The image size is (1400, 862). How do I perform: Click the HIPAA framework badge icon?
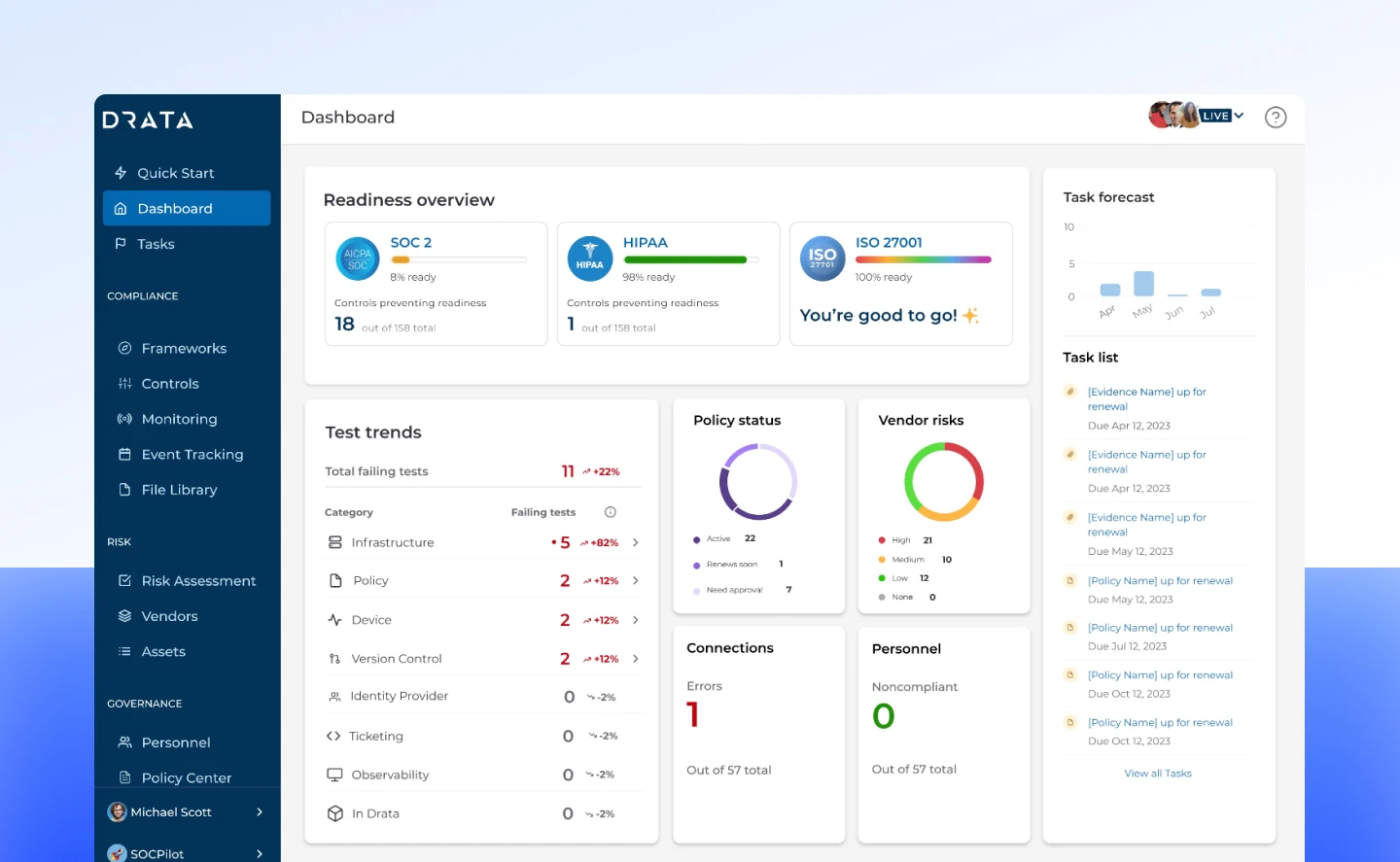click(x=589, y=259)
